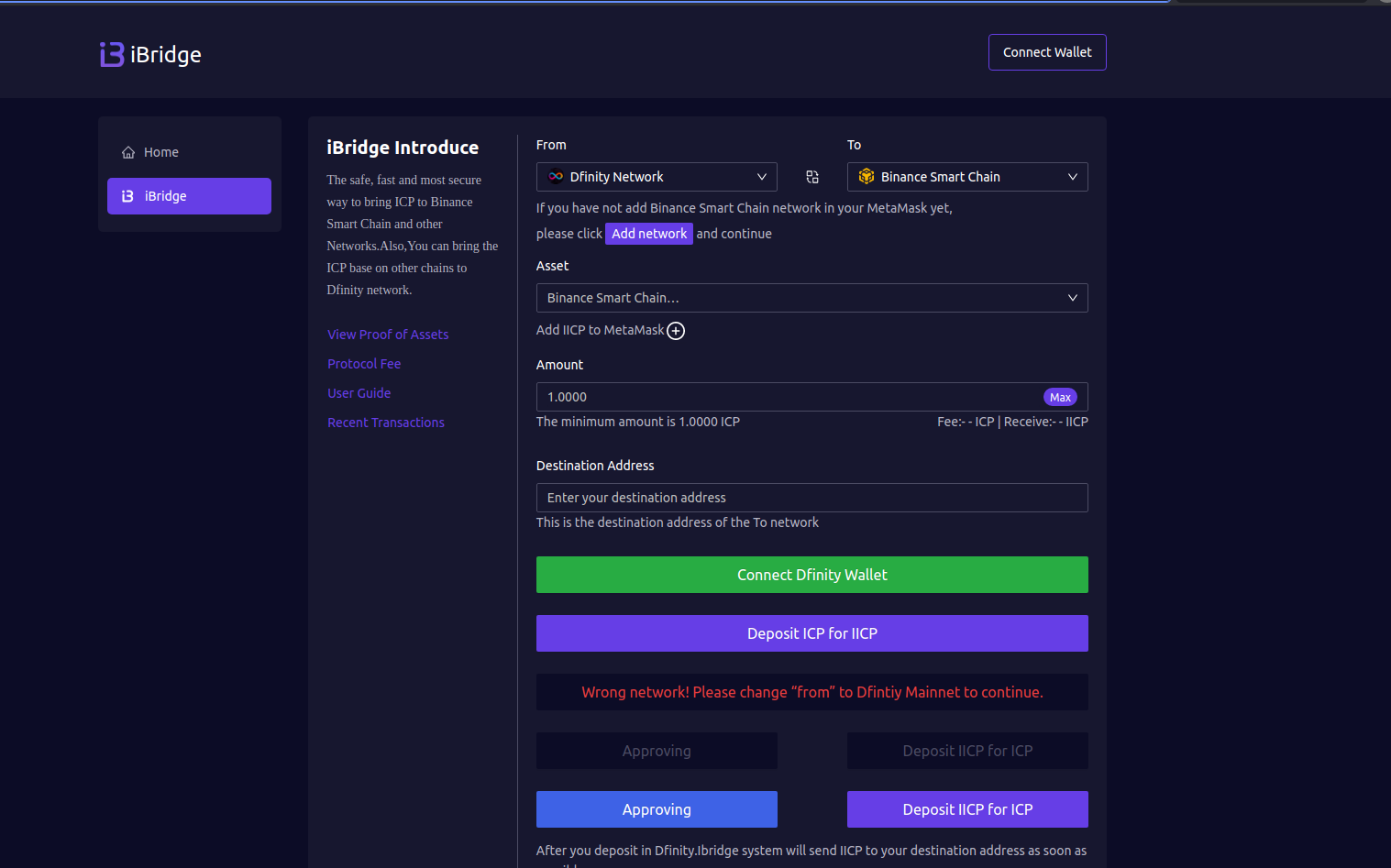
Task: Click the 'Wrong network!' red warning message
Action: [x=812, y=692]
